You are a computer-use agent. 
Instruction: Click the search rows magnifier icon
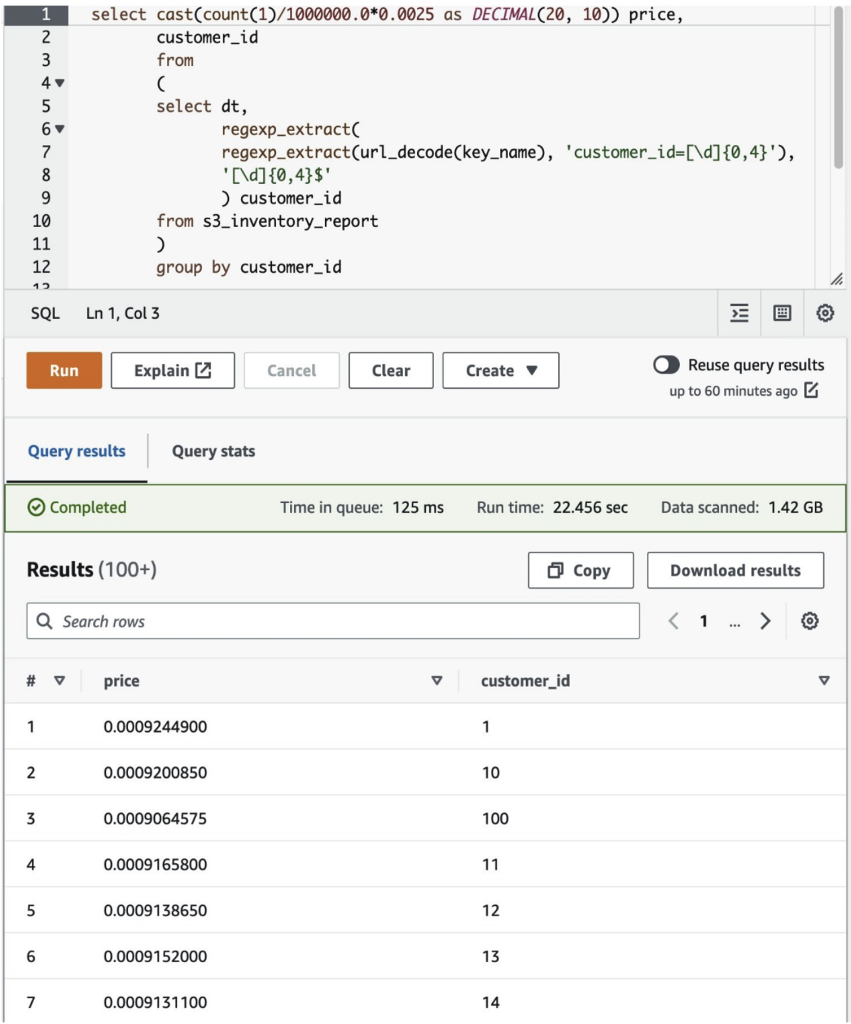(x=44, y=621)
